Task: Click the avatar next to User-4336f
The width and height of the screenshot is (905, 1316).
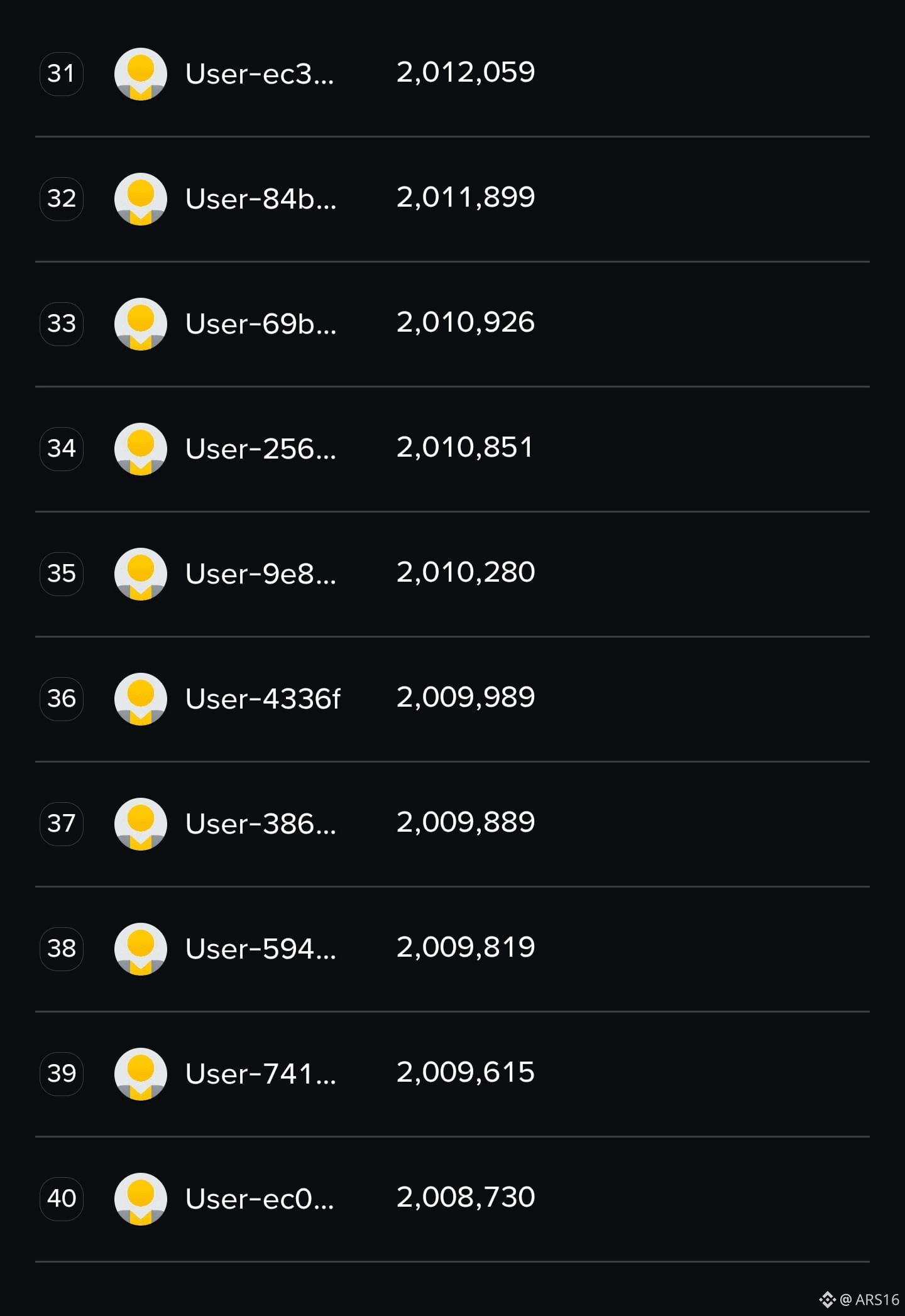Action: click(x=140, y=699)
